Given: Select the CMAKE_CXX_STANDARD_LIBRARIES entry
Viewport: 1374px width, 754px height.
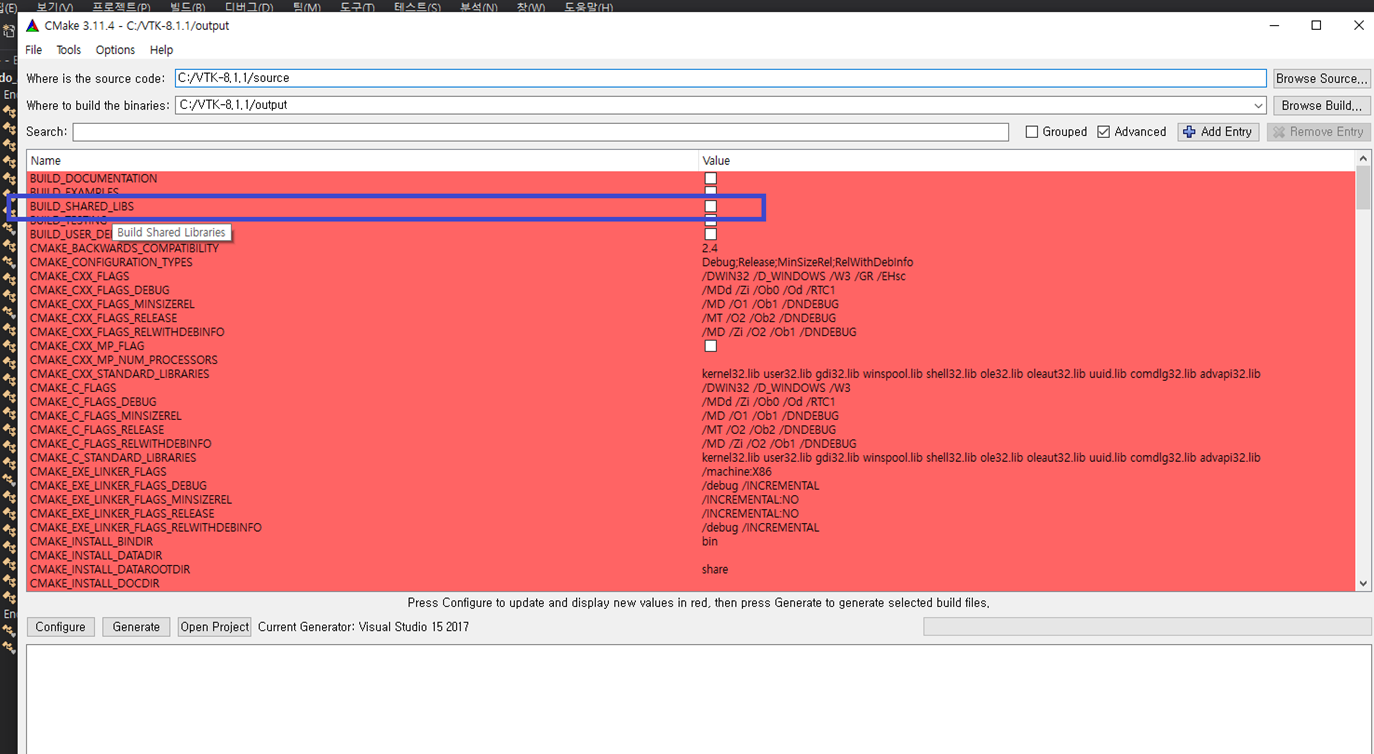Looking at the screenshot, I should coord(119,374).
